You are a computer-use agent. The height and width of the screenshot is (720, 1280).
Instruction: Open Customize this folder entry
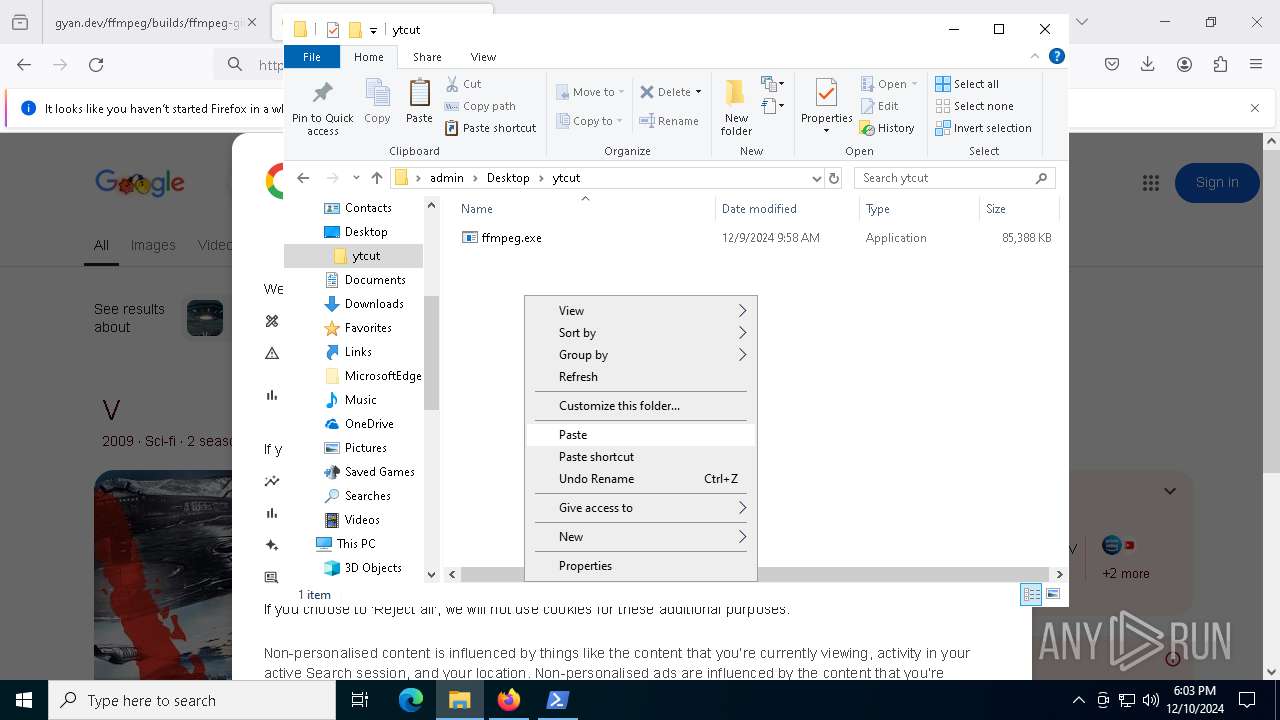point(641,406)
